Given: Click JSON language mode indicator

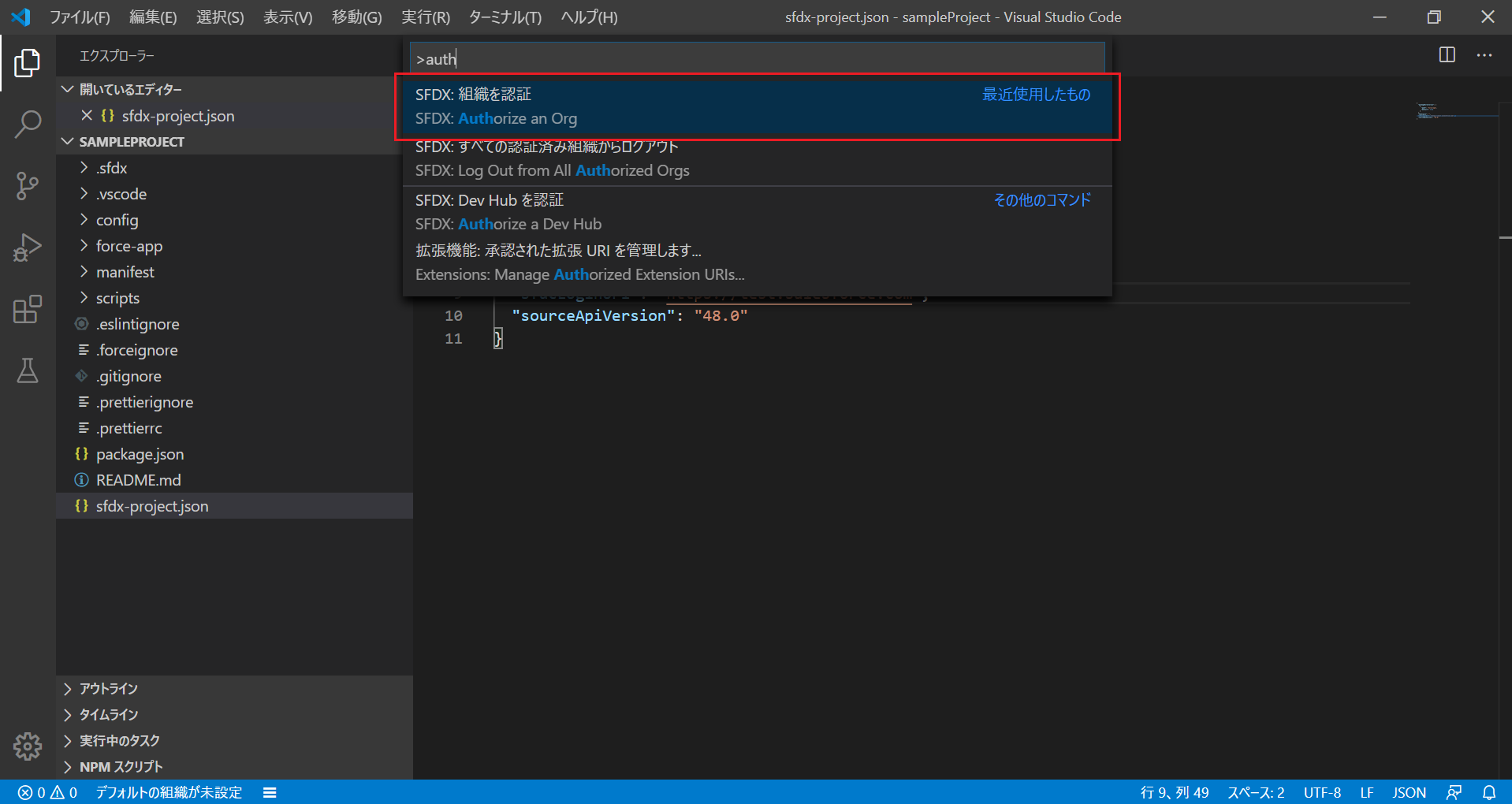Looking at the screenshot, I should 1409,792.
